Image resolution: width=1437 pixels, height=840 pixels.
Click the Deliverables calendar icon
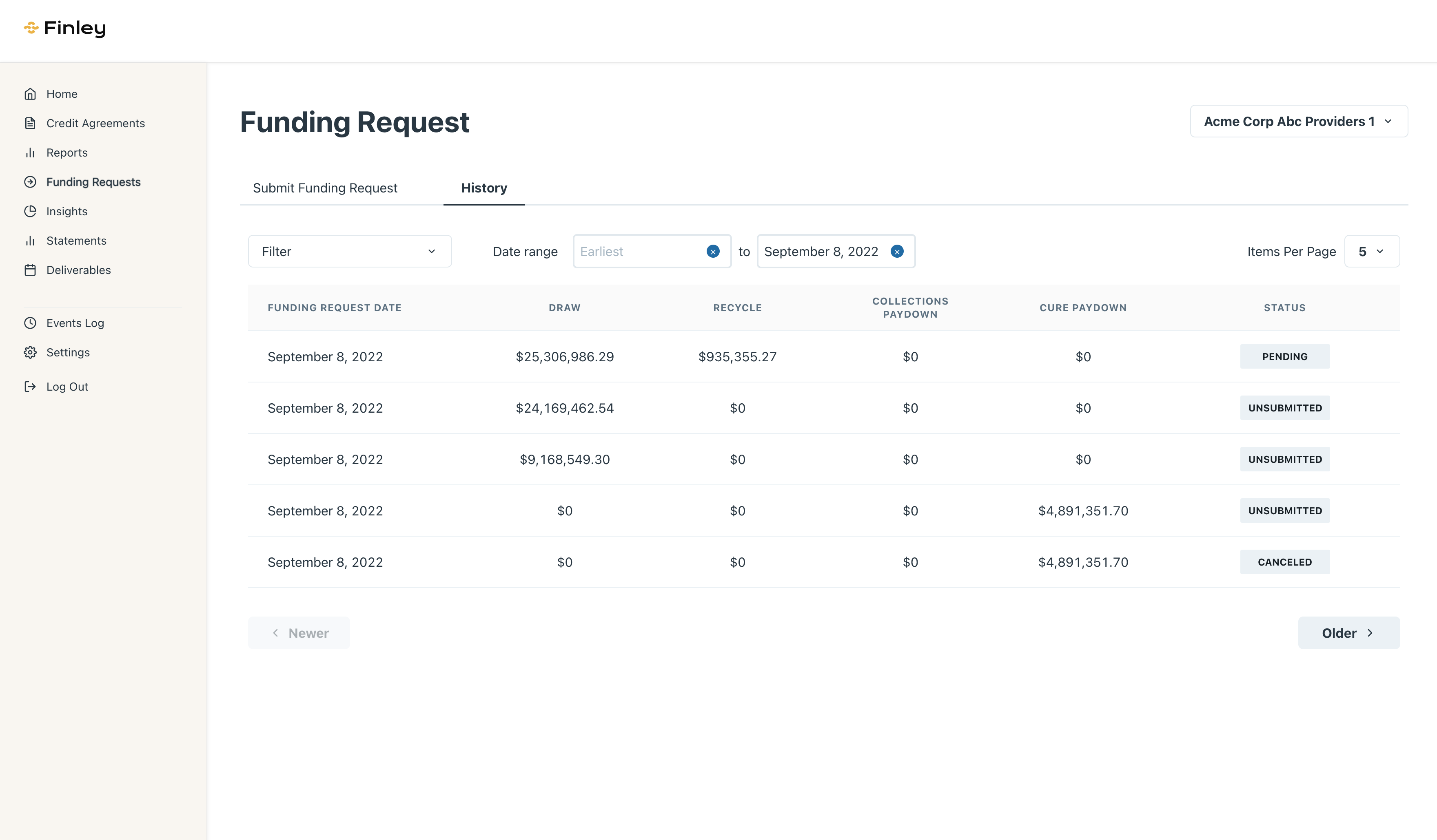30,270
